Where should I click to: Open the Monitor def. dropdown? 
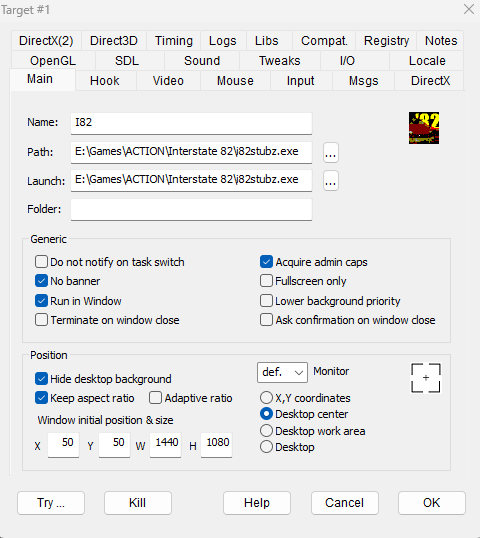pyautogui.click(x=282, y=372)
